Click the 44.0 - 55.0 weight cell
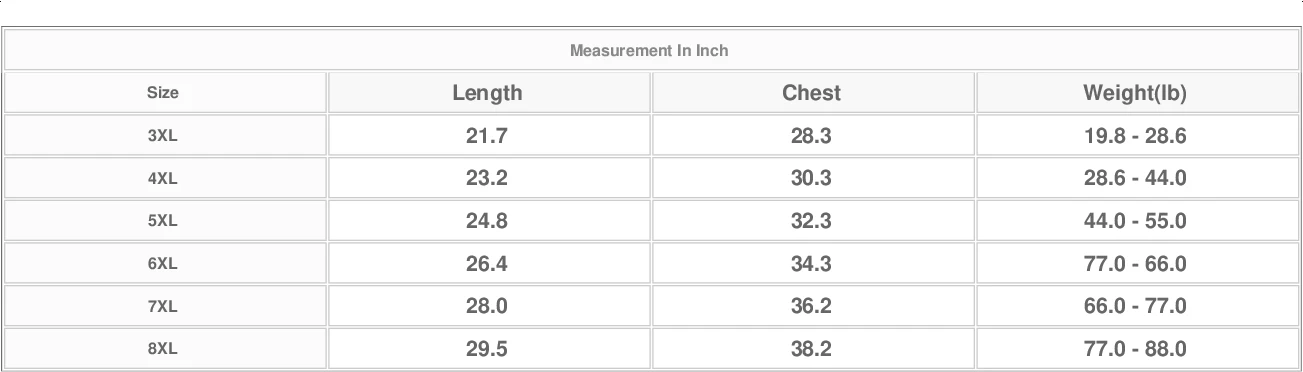 click(1135, 221)
